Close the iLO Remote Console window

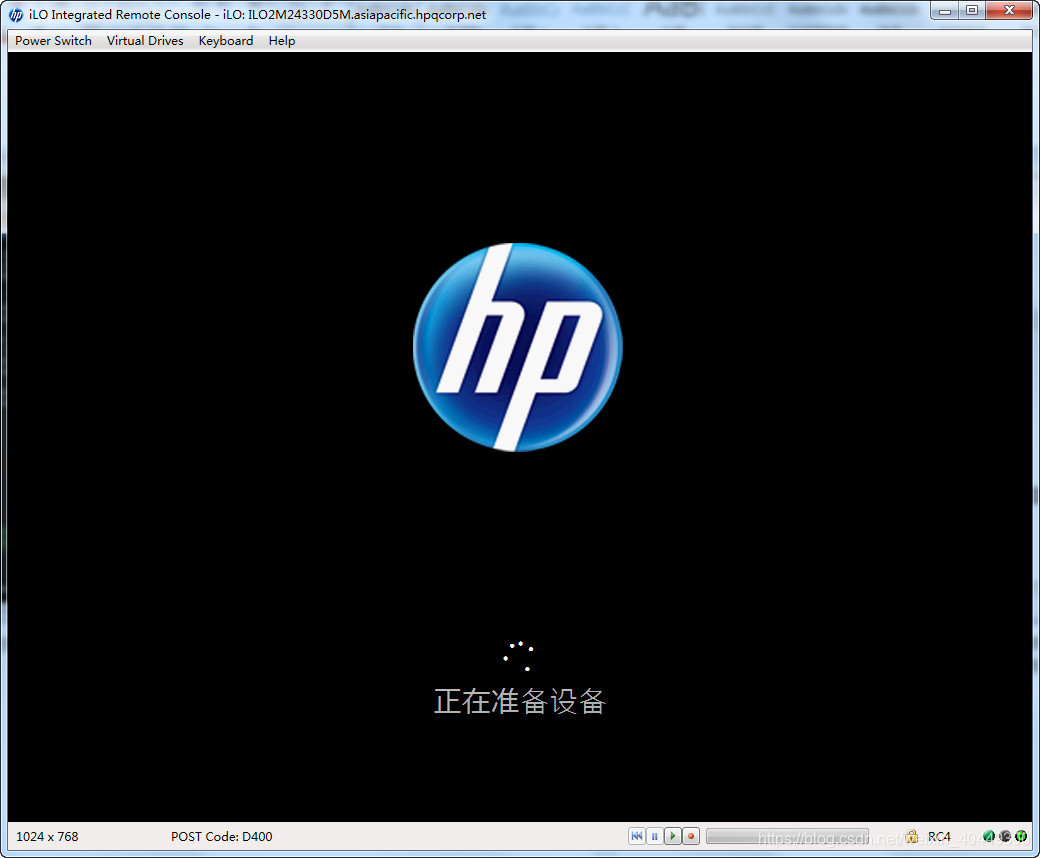pos(1009,11)
